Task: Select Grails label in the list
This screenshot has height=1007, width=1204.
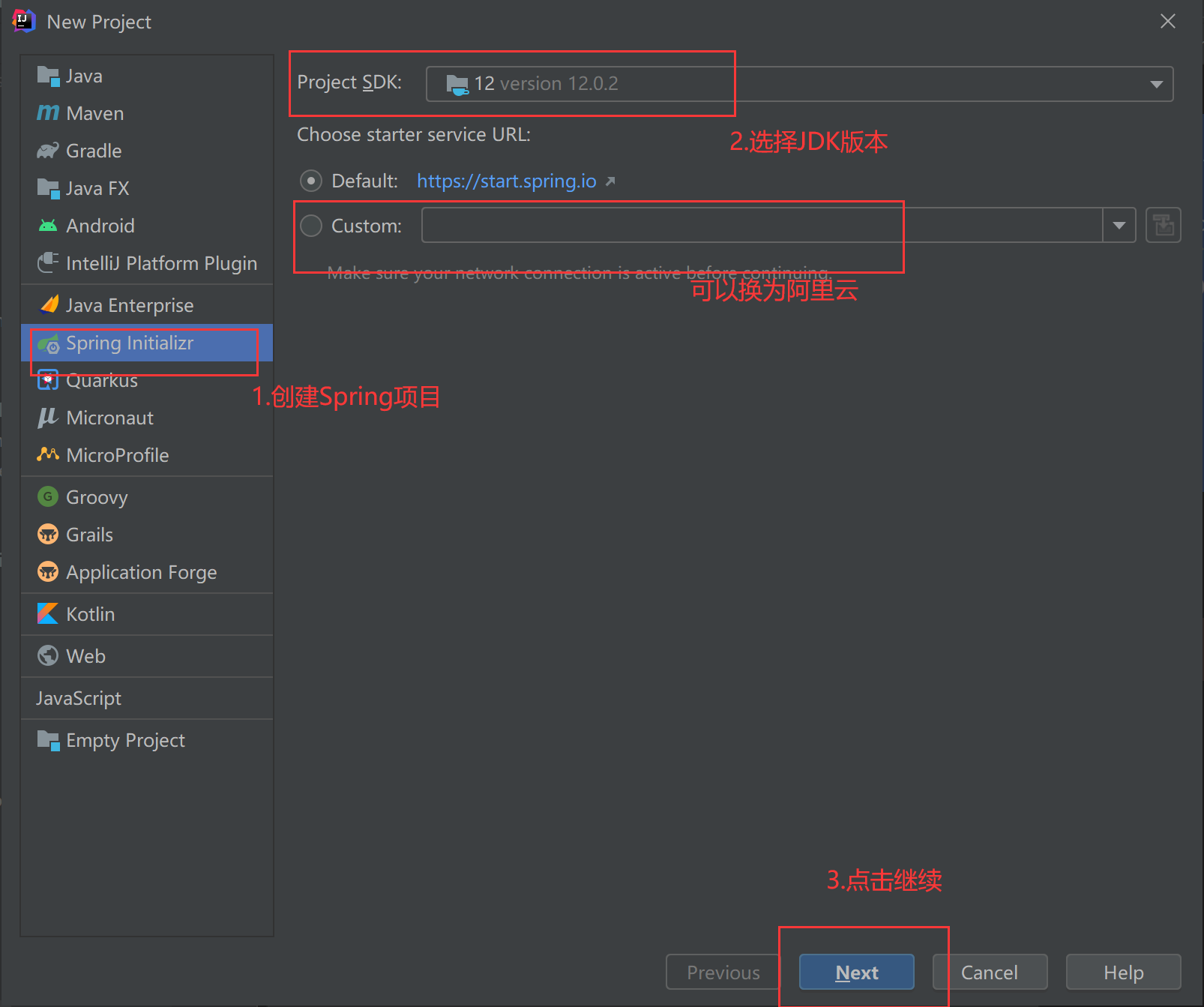Action: pos(90,535)
